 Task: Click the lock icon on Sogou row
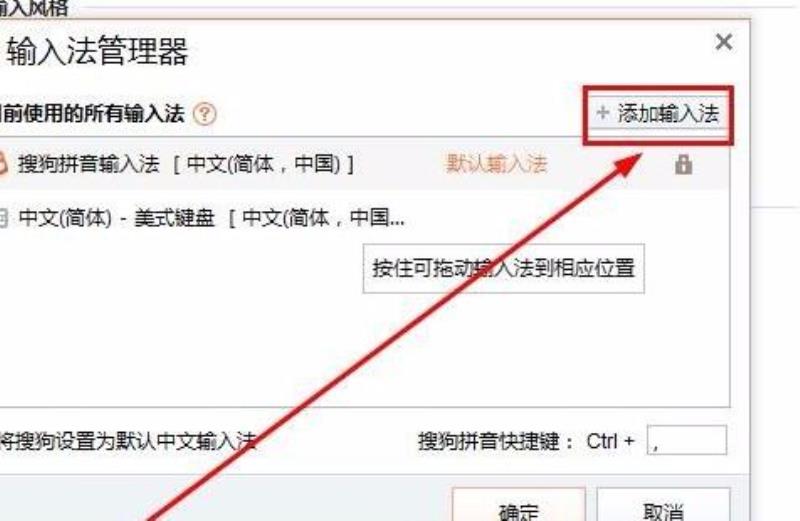pyautogui.click(x=683, y=164)
